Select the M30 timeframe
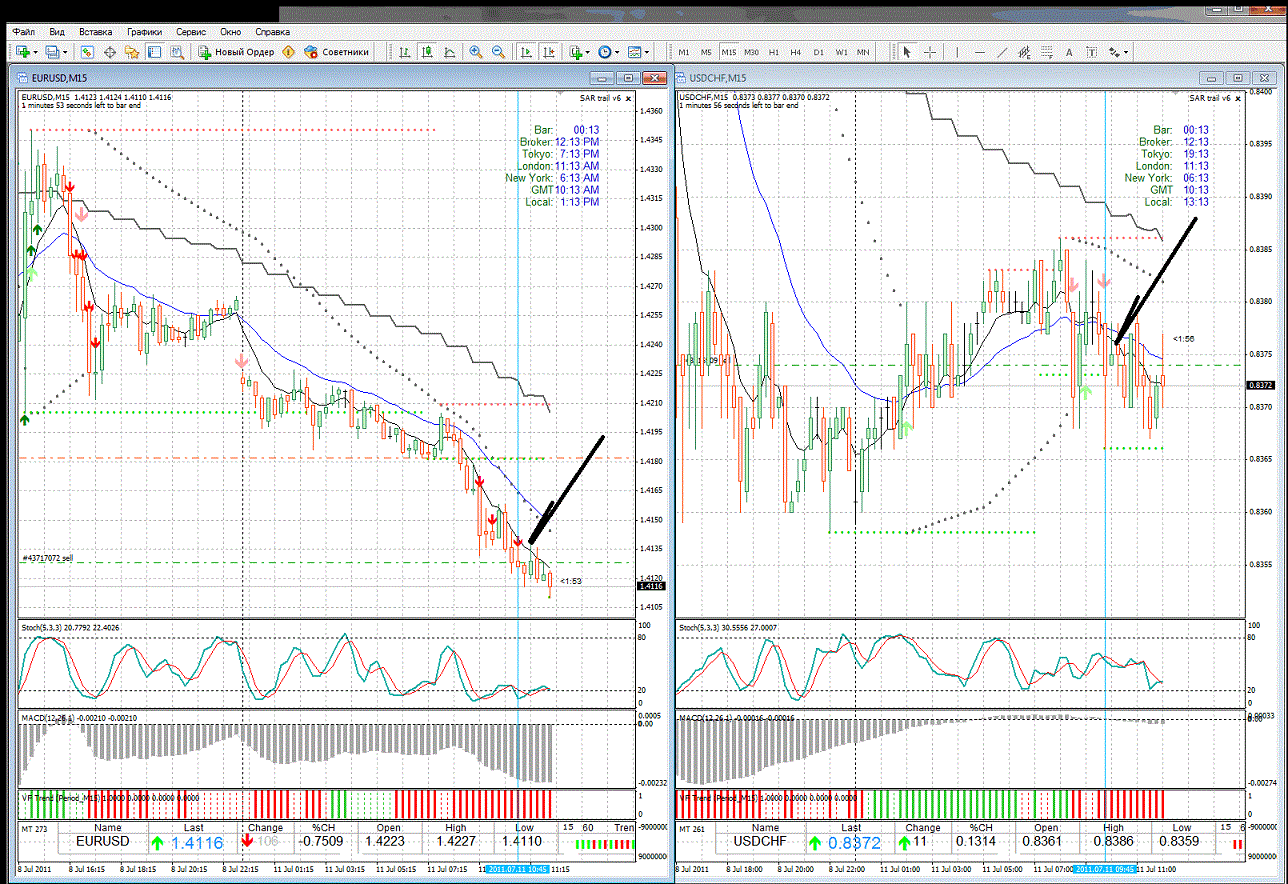1288x884 pixels. point(751,51)
